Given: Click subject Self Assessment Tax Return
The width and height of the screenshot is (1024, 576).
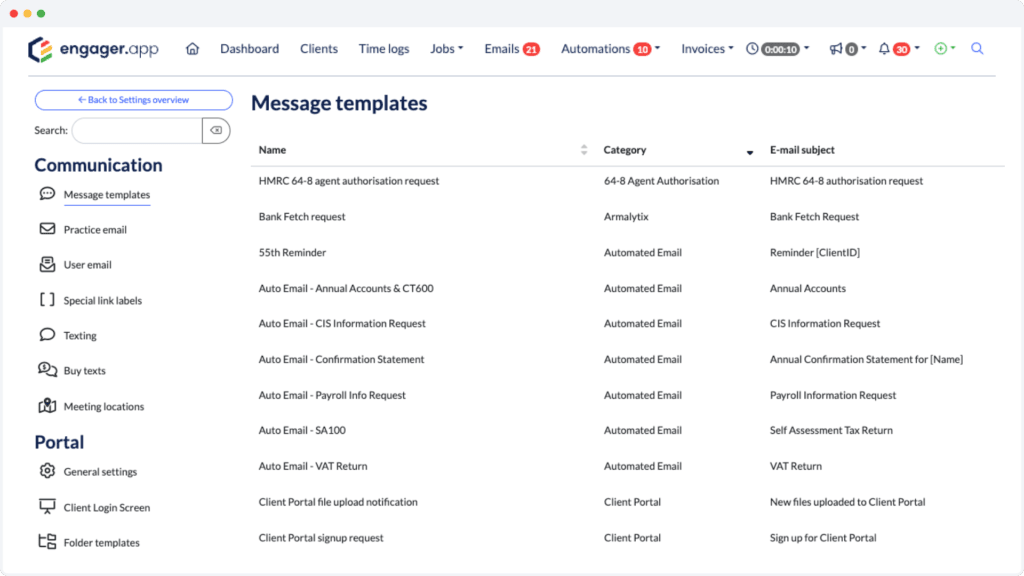Looking at the screenshot, I should click(831, 430).
